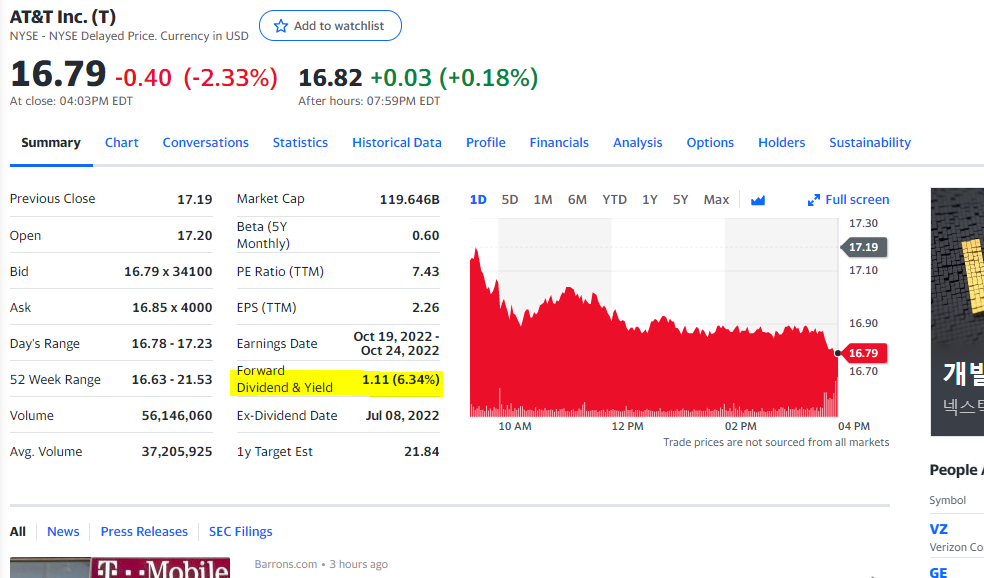
Task: Open the Historical Data tab
Action: coord(397,142)
